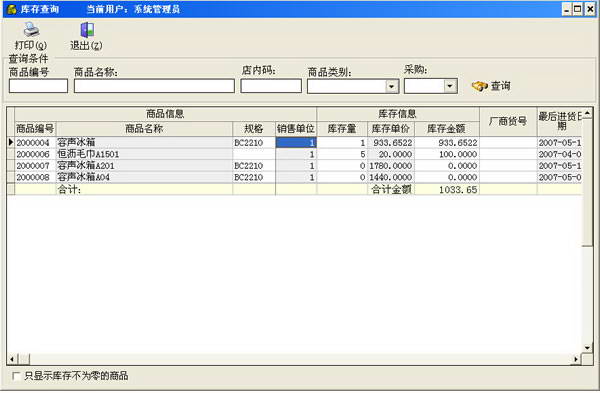Click the 库存单价 column header
Image resolution: width=600 pixels, height=393 pixels.
click(x=391, y=129)
